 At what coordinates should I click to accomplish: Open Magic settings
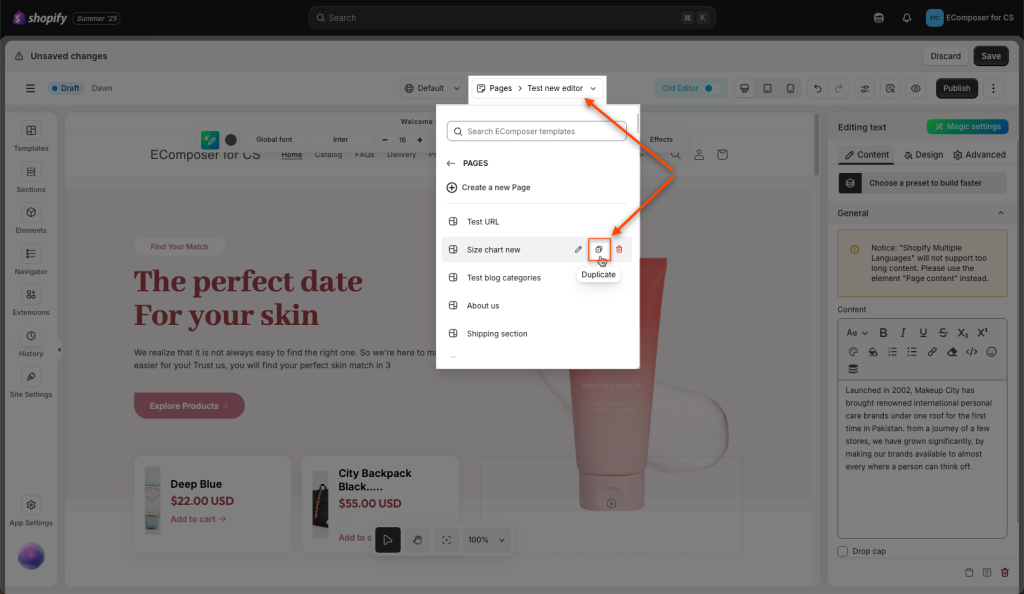[x=967, y=127]
